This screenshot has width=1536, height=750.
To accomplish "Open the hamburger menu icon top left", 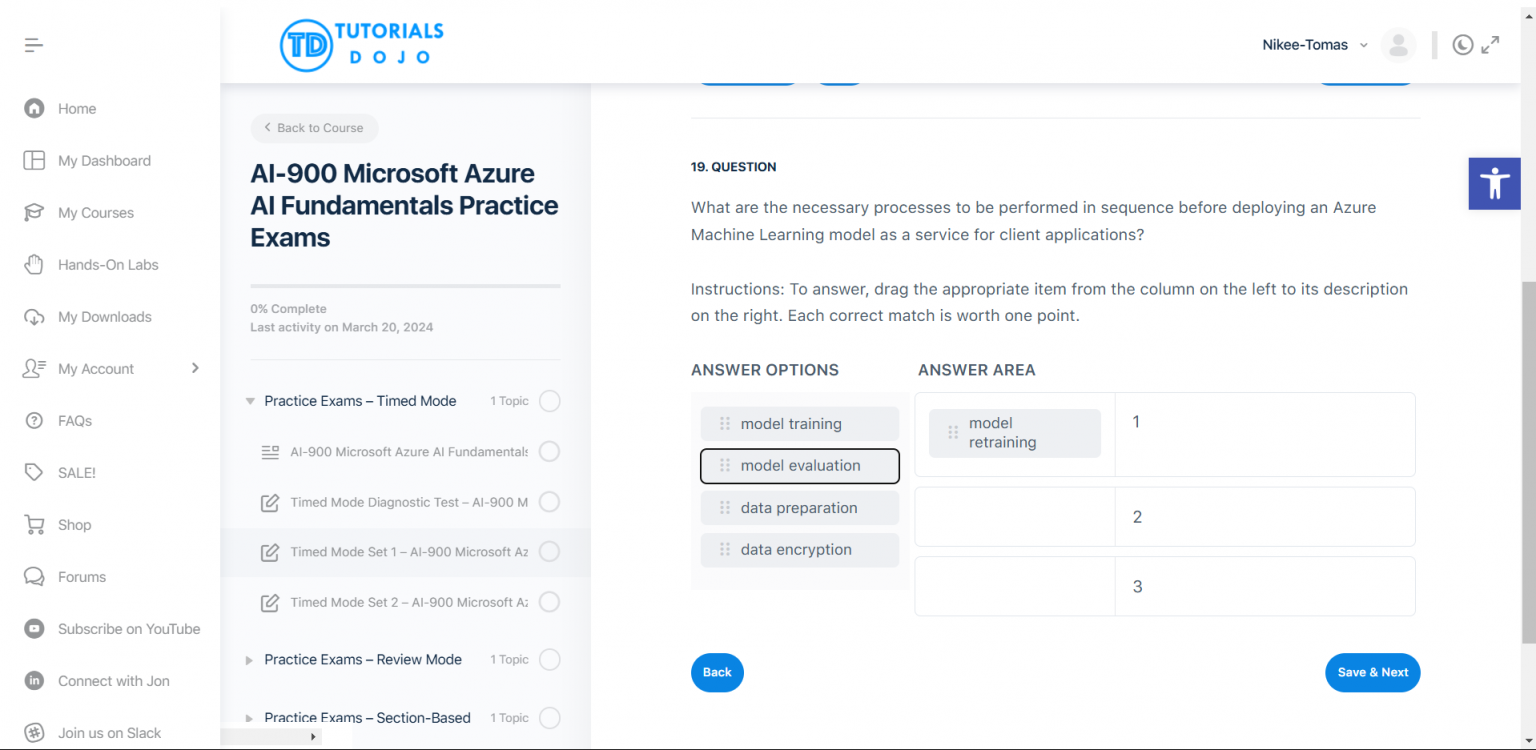I will click(33, 44).
